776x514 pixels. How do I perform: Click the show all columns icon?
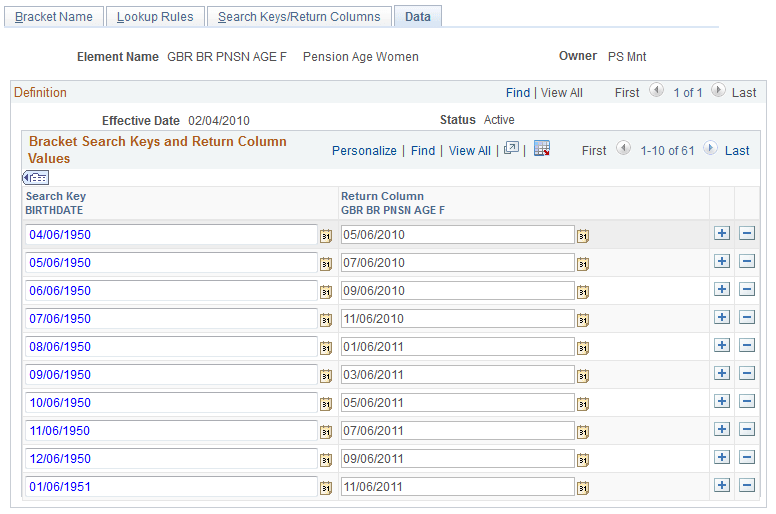click(x=36, y=178)
